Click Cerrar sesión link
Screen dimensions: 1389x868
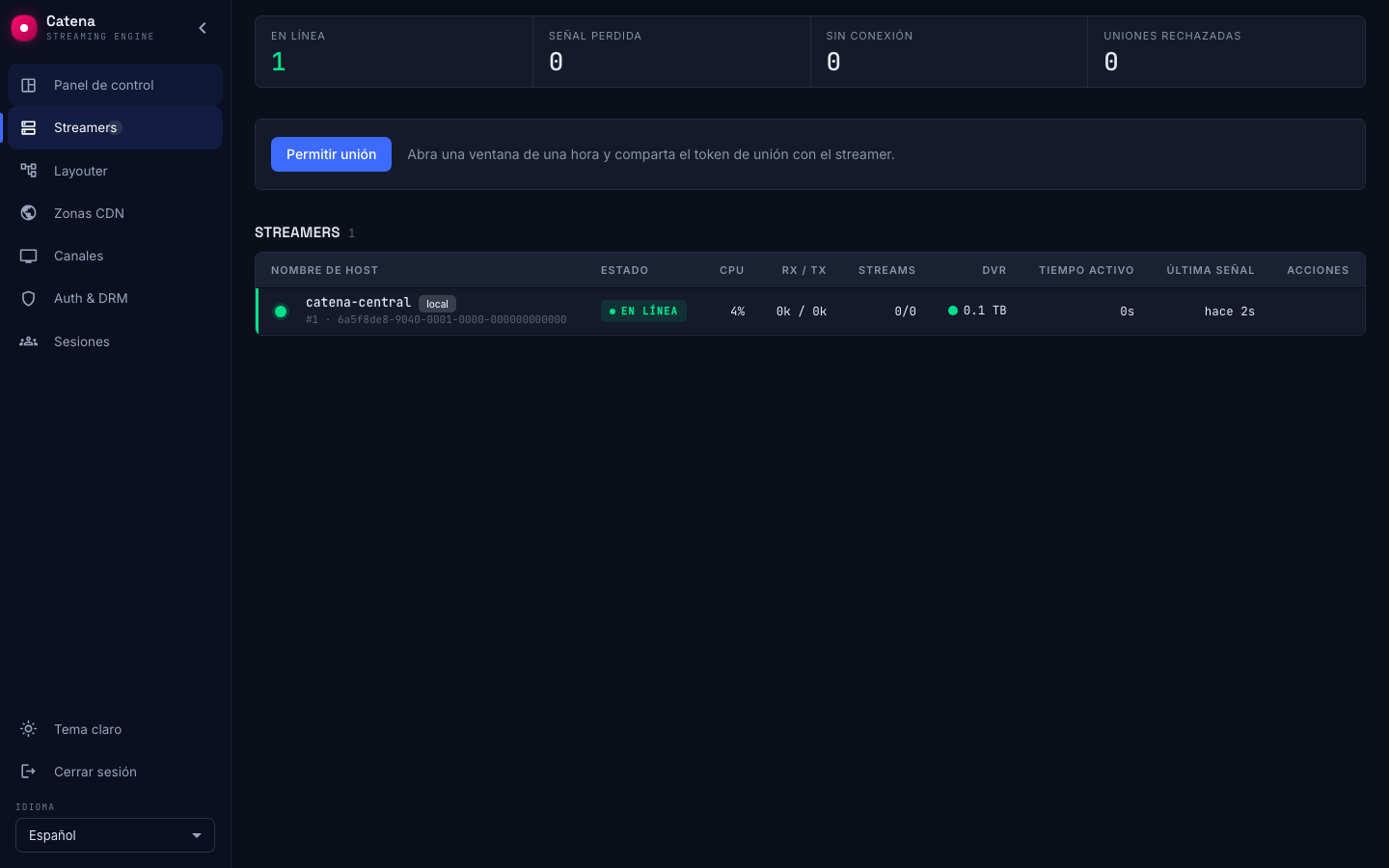coord(115,772)
